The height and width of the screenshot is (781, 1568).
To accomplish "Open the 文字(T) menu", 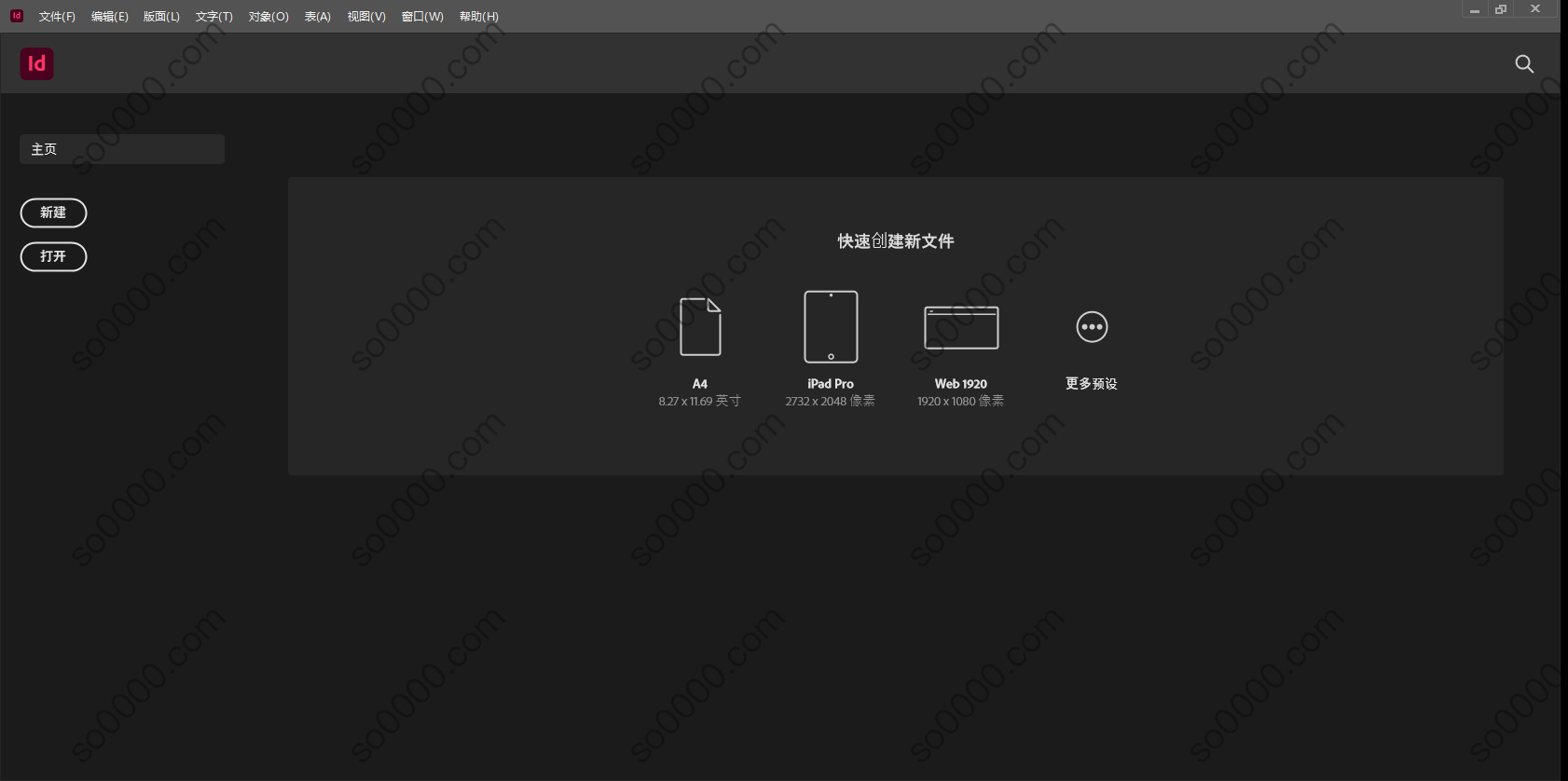I will [214, 17].
